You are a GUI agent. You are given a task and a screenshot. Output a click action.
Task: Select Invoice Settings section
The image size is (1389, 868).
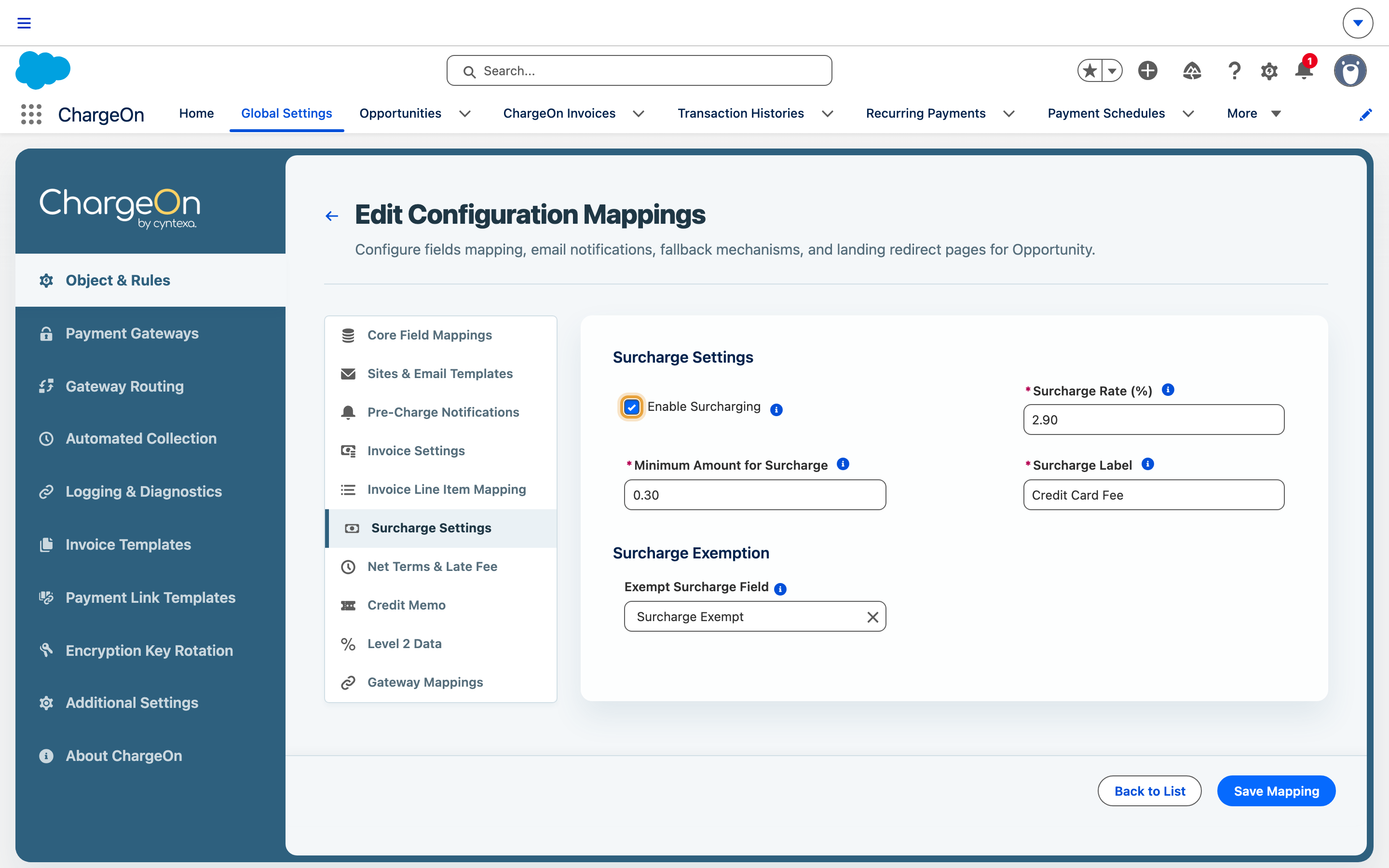click(x=441, y=451)
